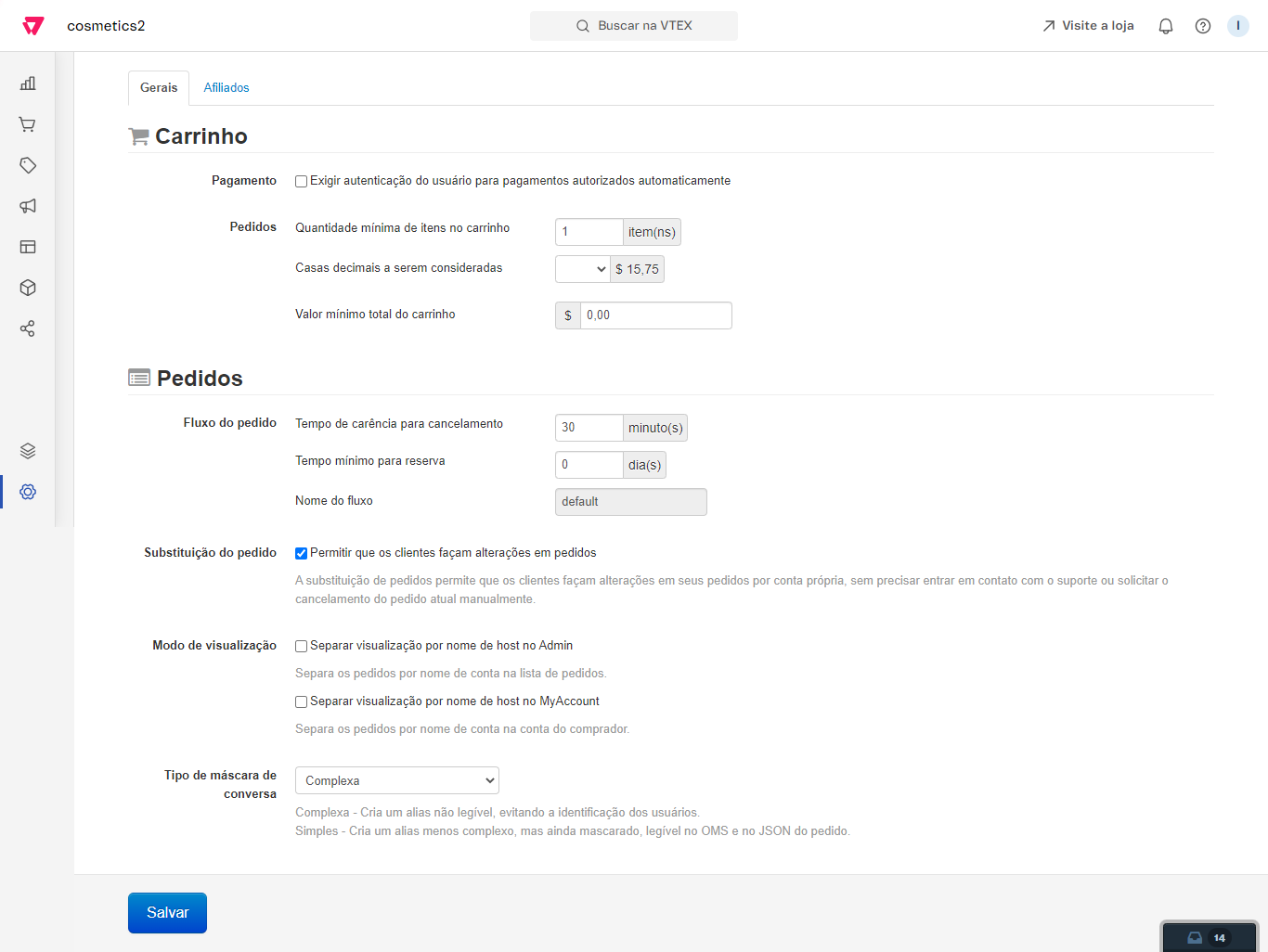Select the Gerais tab
The image size is (1268, 952).
[158, 87]
